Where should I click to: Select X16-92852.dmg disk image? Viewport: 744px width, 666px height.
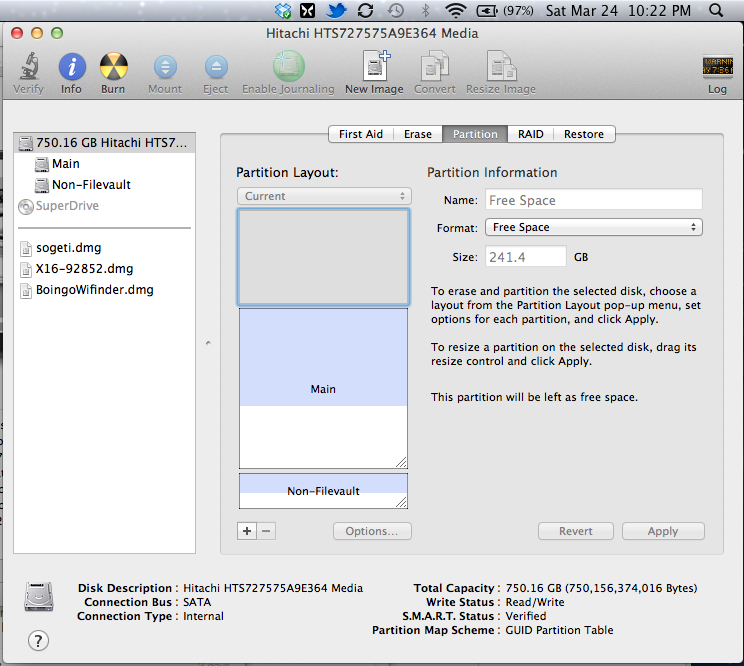tap(104, 268)
